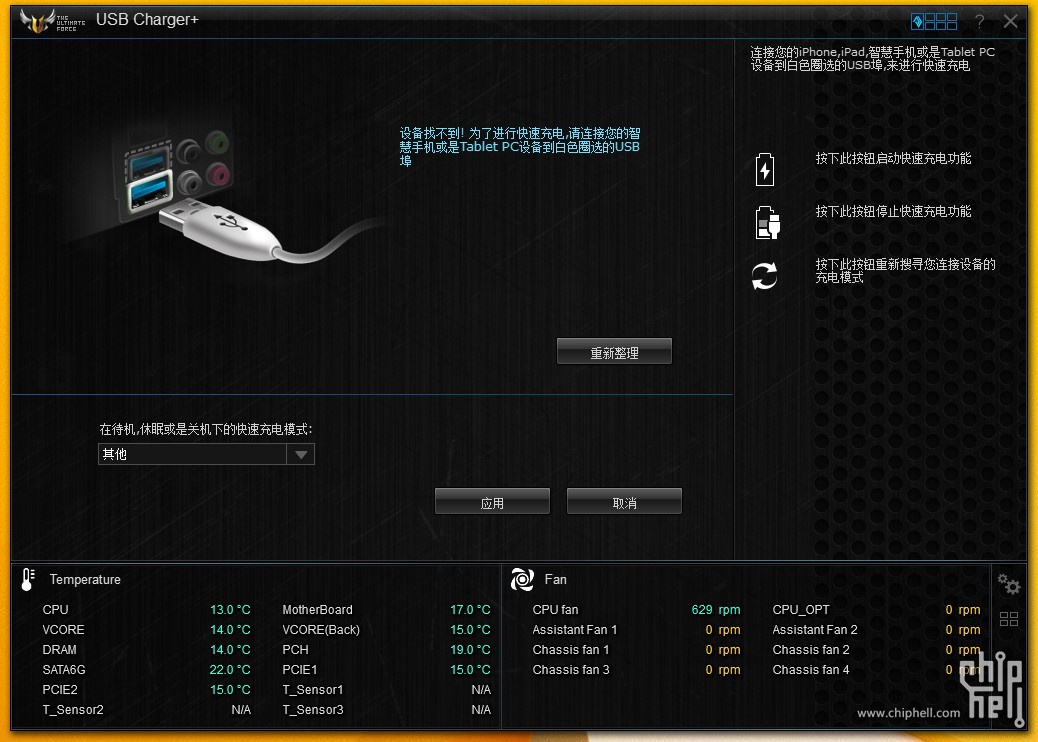The width and height of the screenshot is (1038, 742).
Task: Click the PCIE1 temperature label
Action: pos(300,669)
